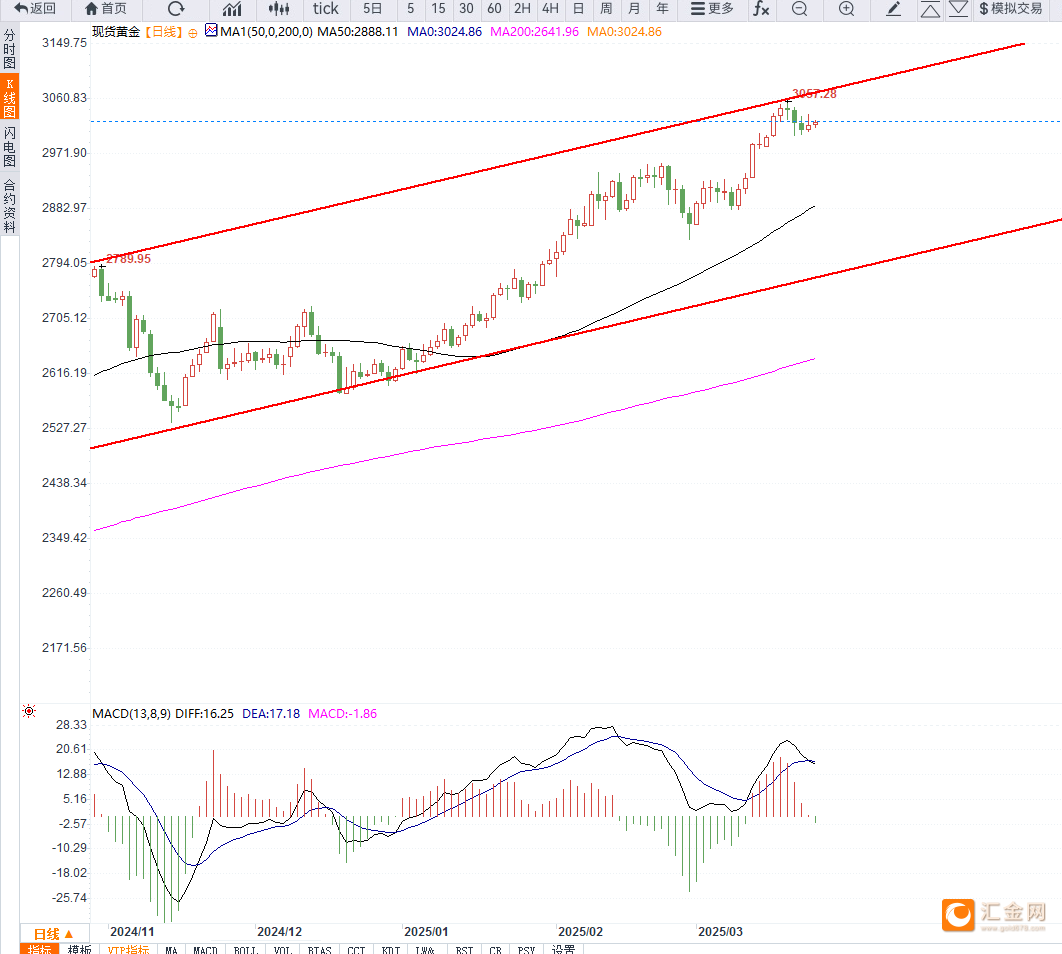Choose the 60-minute timeframe

(x=494, y=9)
